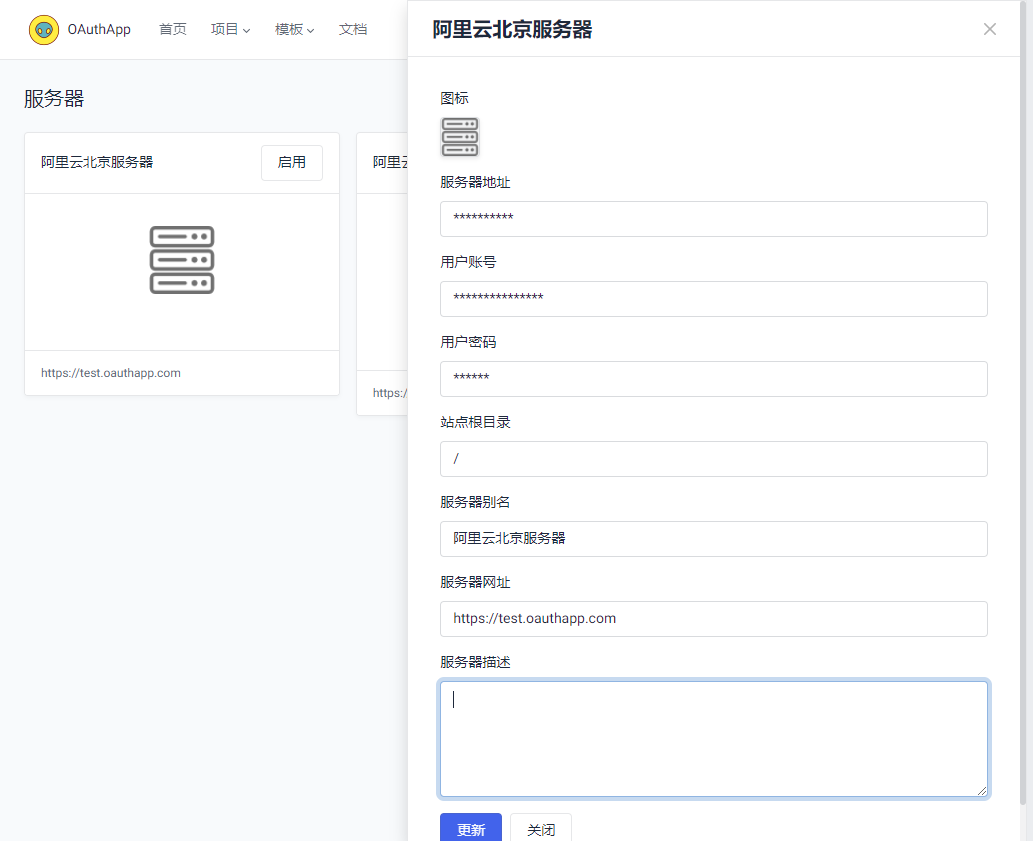The height and width of the screenshot is (841, 1033).
Task: Click 启用 on the 阿里云北京服务器 card
Action: click(x=292, y=163)
